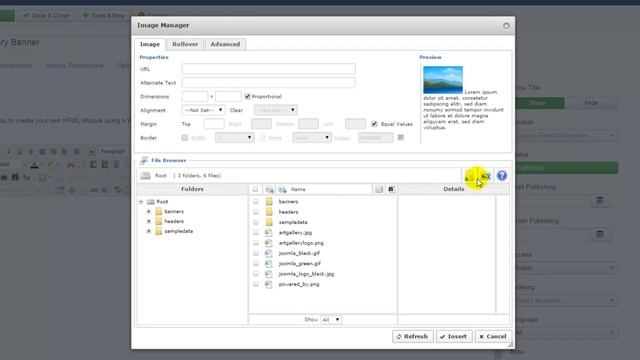Viewport: 640px width, 360px height.
Task: Collapse the Root node in Folders tree
Action: [x=141, y=202]
